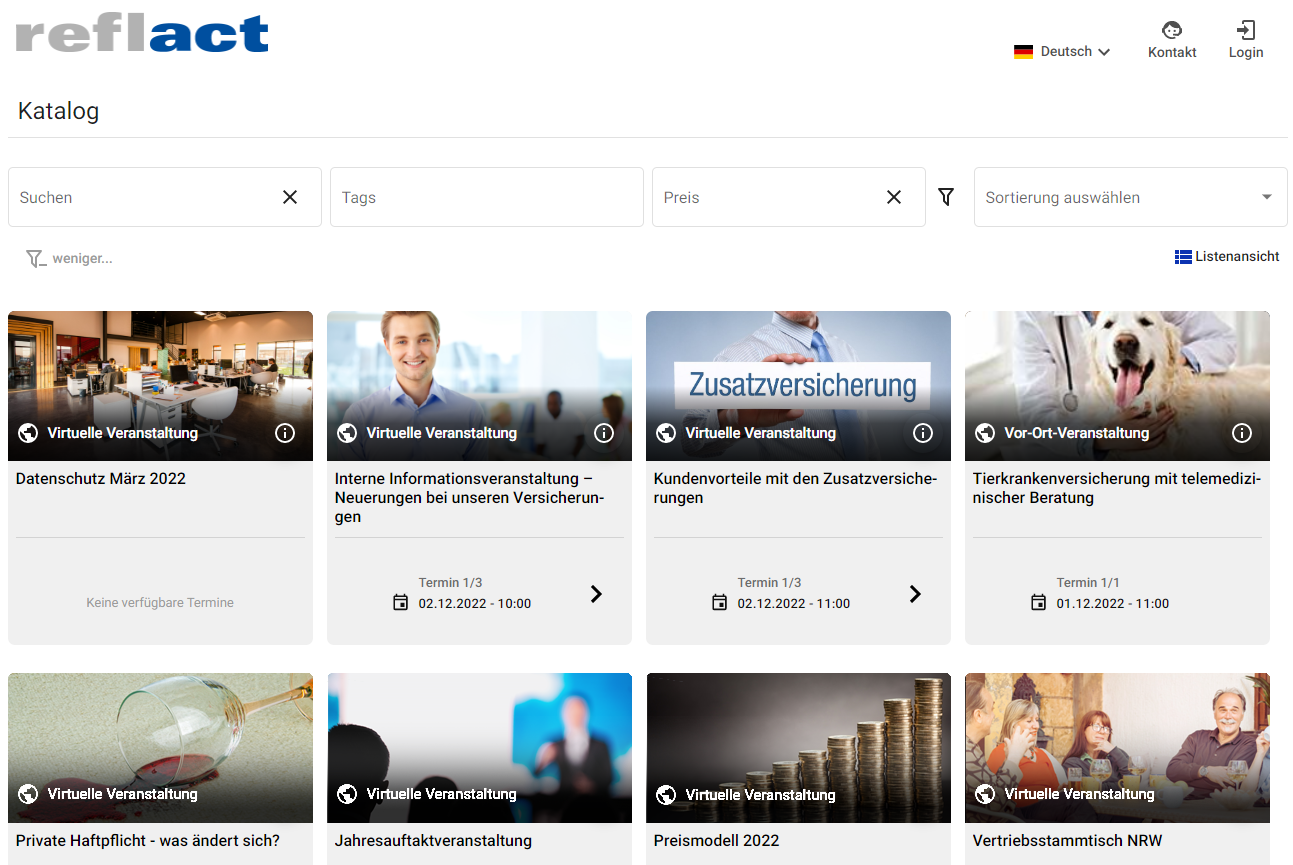The image size is (1293, 865).
Task: Open Vertriebsstammtisch NRW title
Action: point(1068,841)
